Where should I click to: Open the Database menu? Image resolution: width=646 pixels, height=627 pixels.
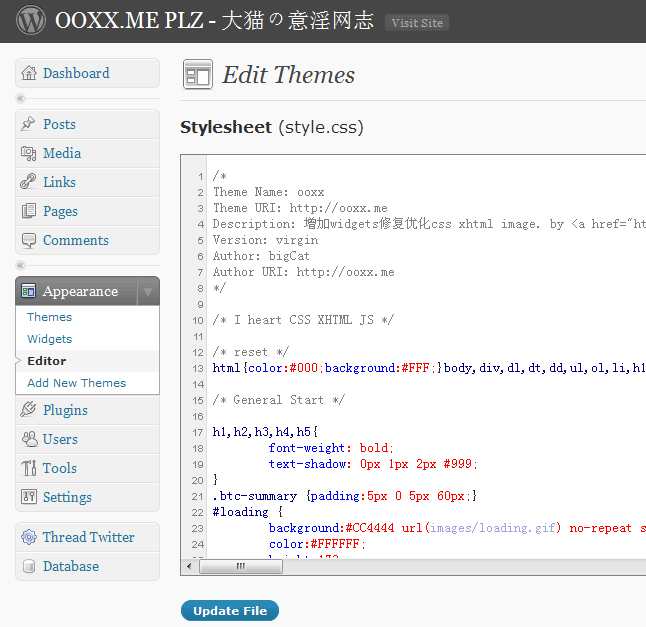click(87, 566)
